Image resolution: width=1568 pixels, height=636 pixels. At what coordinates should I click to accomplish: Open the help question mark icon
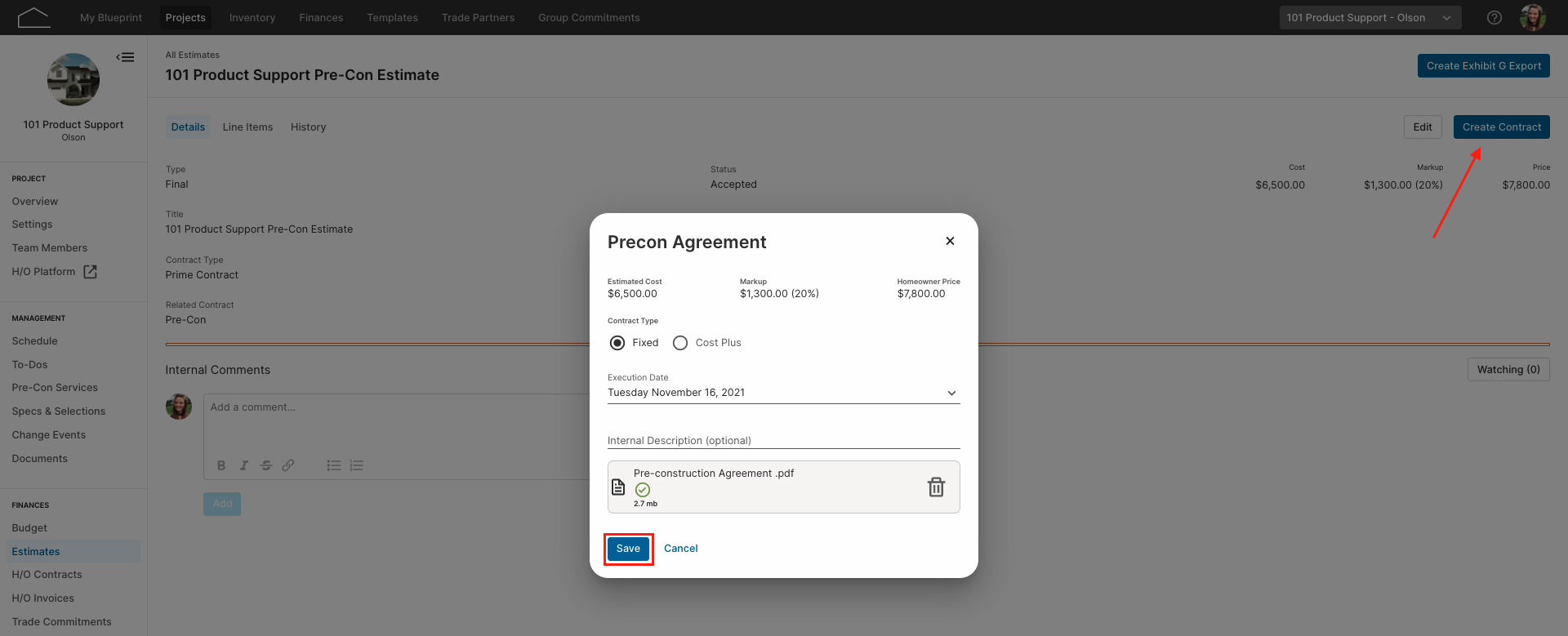coord(1494,17)
